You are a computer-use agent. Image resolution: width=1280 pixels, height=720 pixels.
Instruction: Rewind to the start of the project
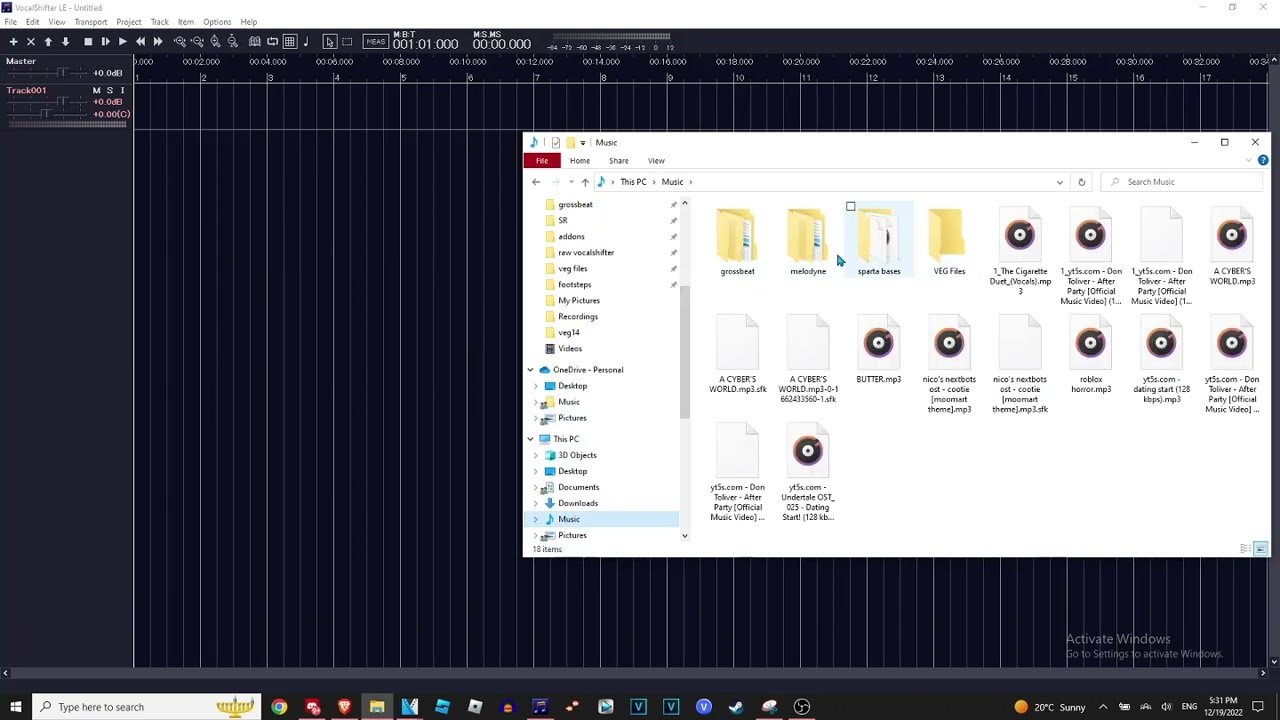click(x=140, y=42)
